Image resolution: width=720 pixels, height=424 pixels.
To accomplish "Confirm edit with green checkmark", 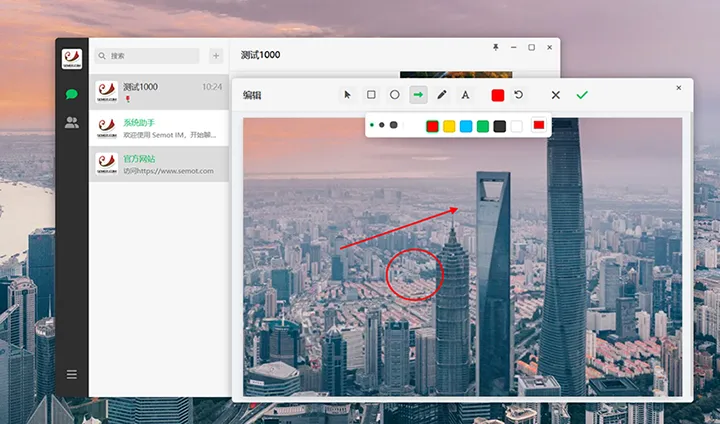I will pyautogui.click(x=582, y=95).
